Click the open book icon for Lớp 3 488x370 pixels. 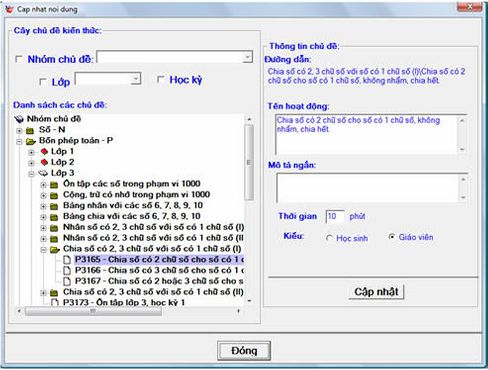(x=43, y=173)
